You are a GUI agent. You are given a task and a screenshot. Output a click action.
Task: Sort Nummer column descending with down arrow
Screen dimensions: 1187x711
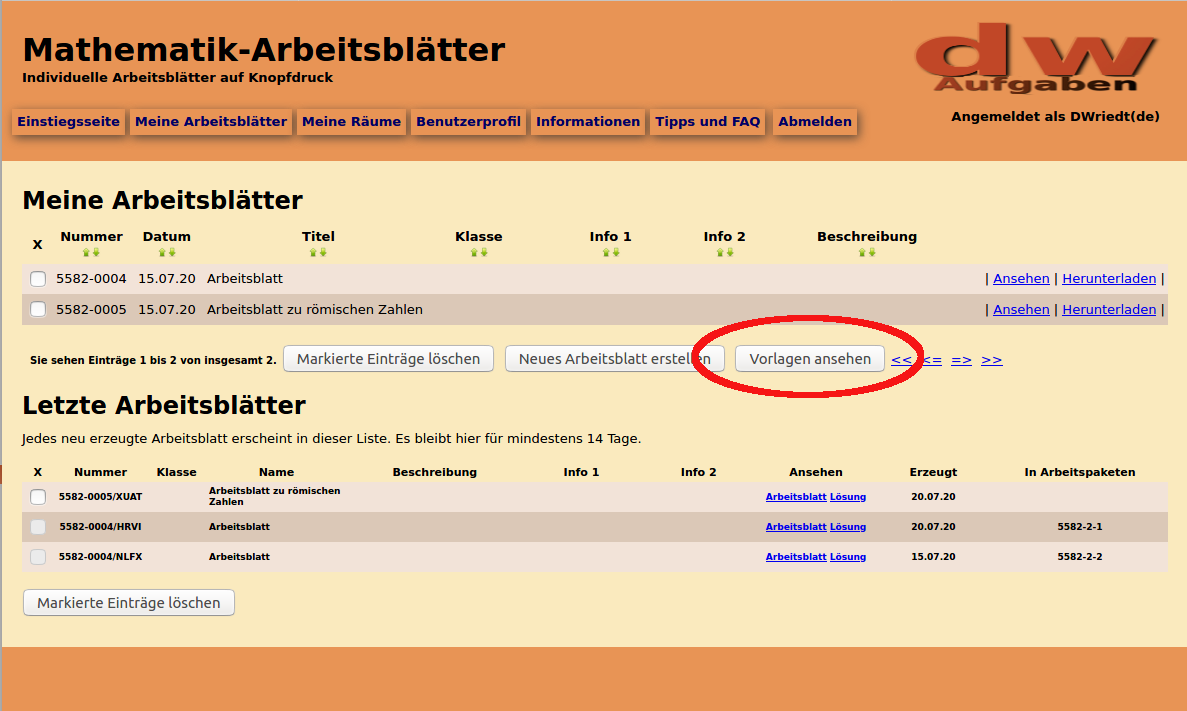pyautogui.click(x=96, y=252)
